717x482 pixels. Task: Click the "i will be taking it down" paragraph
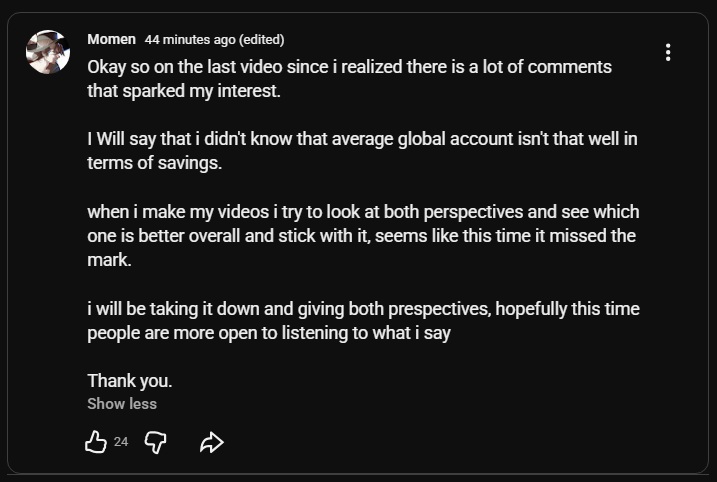(364, 321)
